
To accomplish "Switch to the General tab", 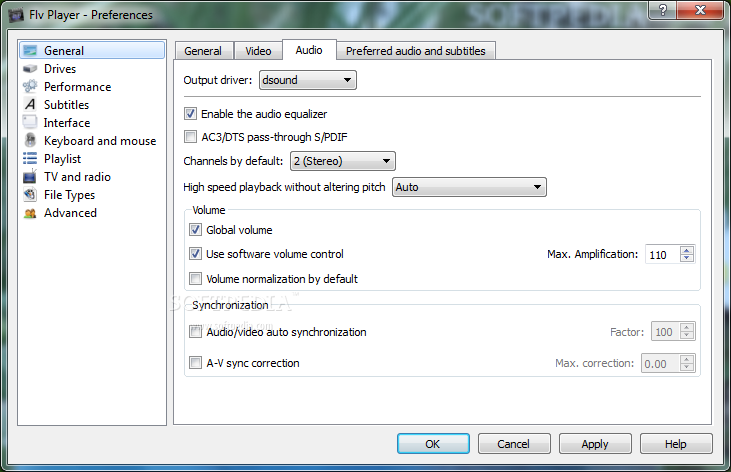I will point(203,51).
